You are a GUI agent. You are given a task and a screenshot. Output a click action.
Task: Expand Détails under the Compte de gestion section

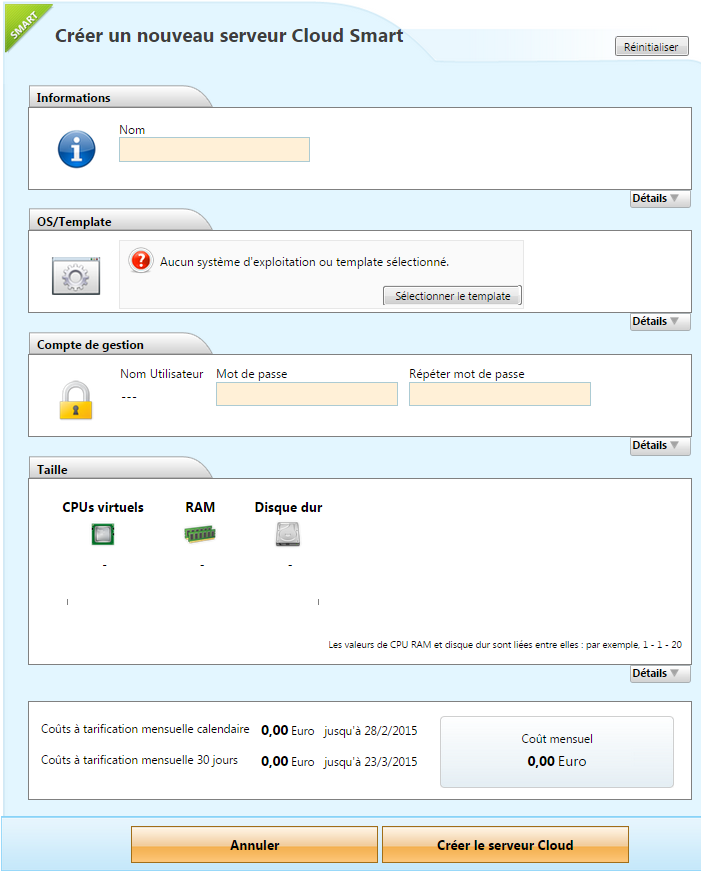tap(660, 446)
